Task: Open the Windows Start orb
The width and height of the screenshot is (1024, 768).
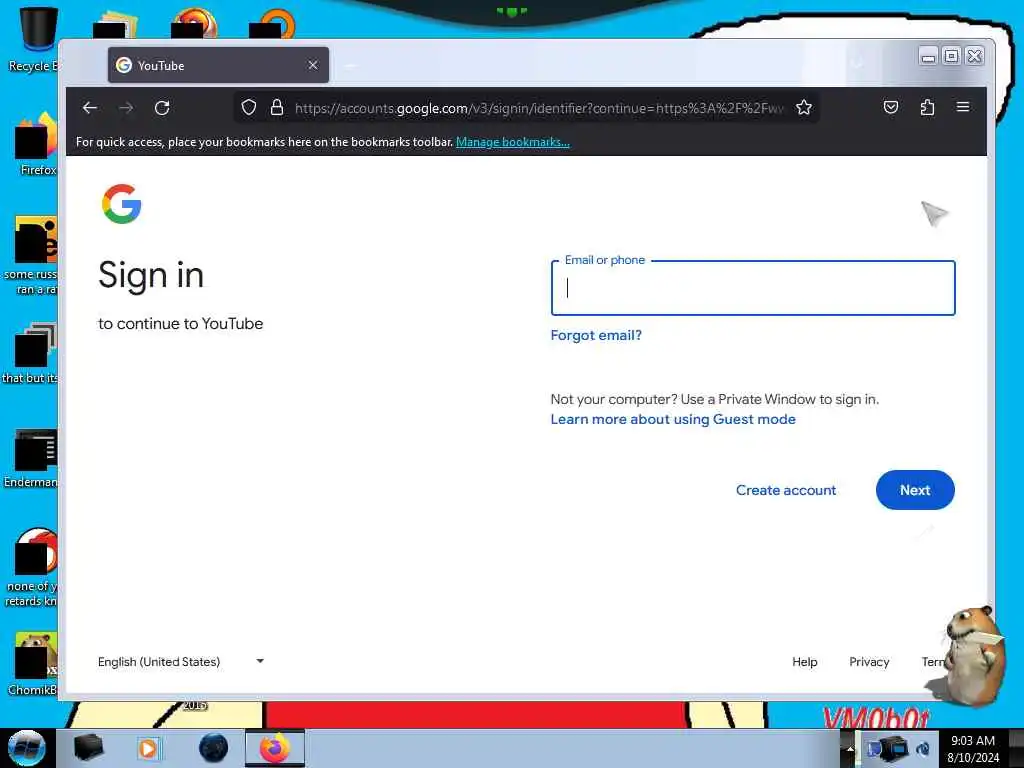Action: coord(27,748)
